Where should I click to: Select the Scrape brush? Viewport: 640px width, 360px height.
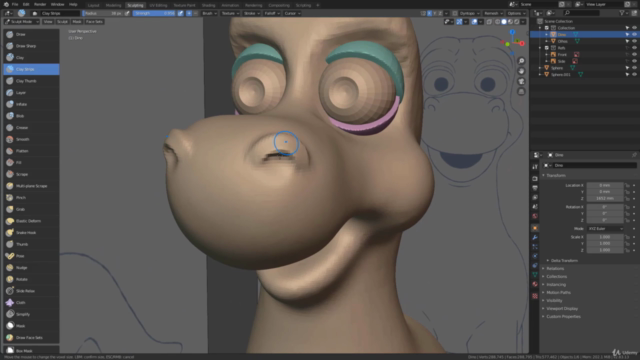click(x=31, y=174)
